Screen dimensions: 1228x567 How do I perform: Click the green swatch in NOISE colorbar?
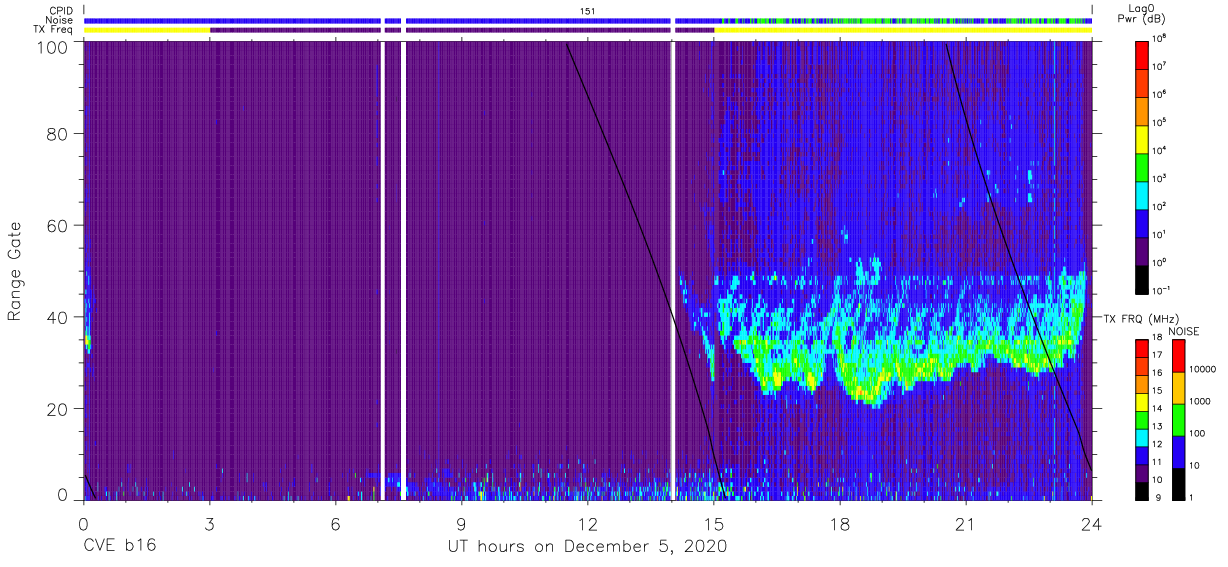[x=1177, y=419]
